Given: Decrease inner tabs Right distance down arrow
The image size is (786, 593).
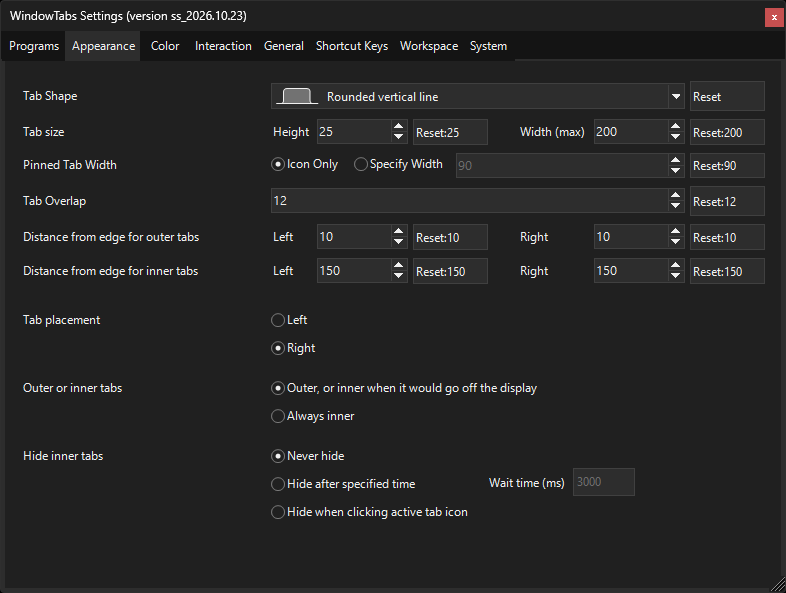Looking at the screenshot, I should coord(676,276).
